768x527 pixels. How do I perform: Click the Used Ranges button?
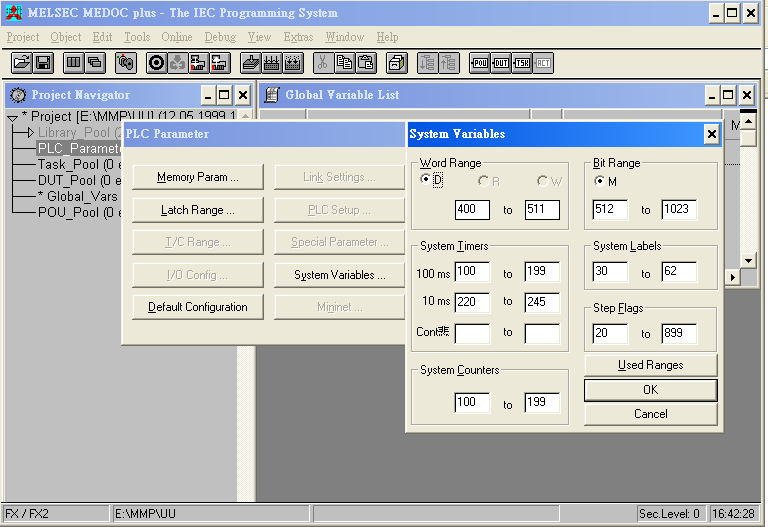click(x=650, y=365)
